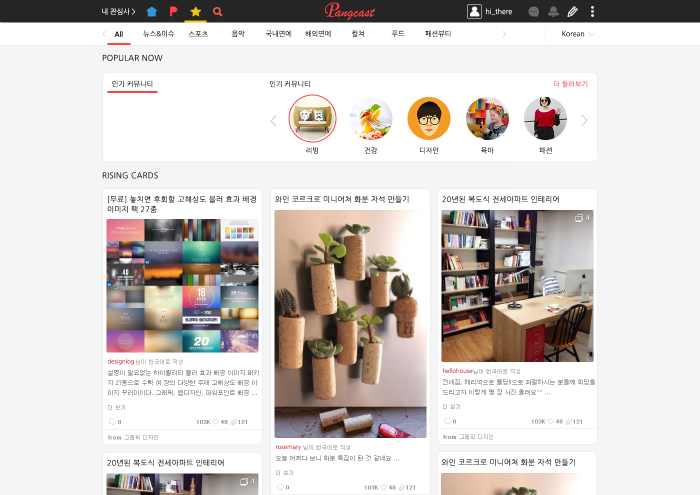Click the clip icon on rosemary card
The height and width of the screenshot is (495, 700).
401,487
